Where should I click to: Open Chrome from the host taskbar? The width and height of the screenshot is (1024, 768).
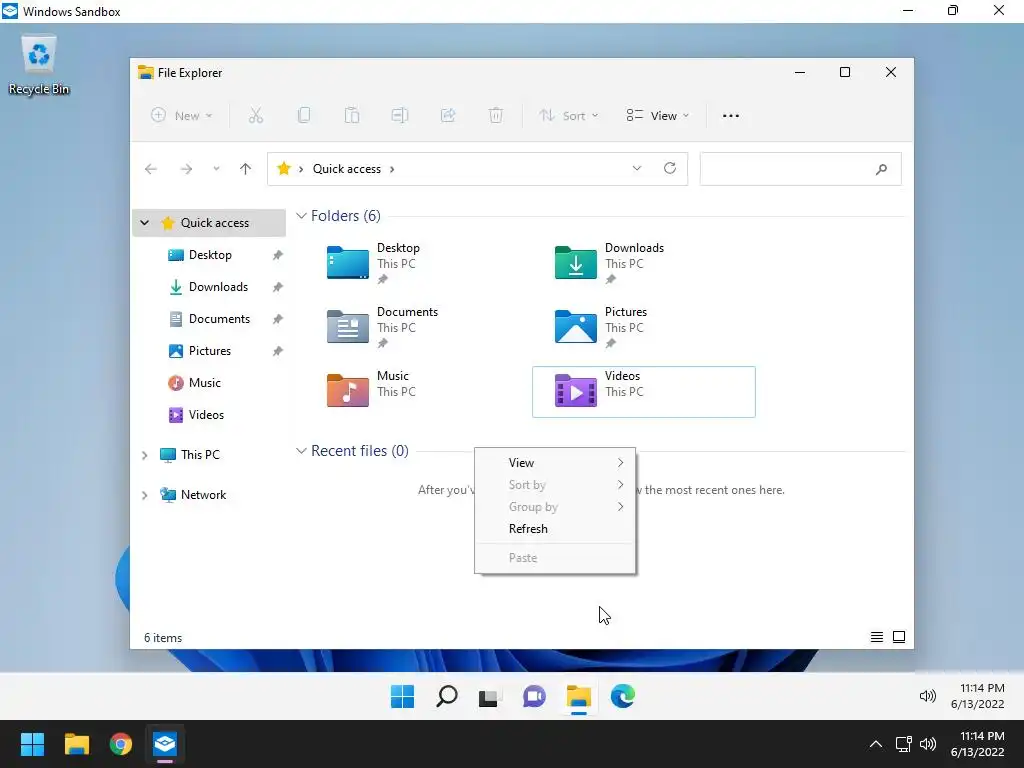click(x=121, y=744)
